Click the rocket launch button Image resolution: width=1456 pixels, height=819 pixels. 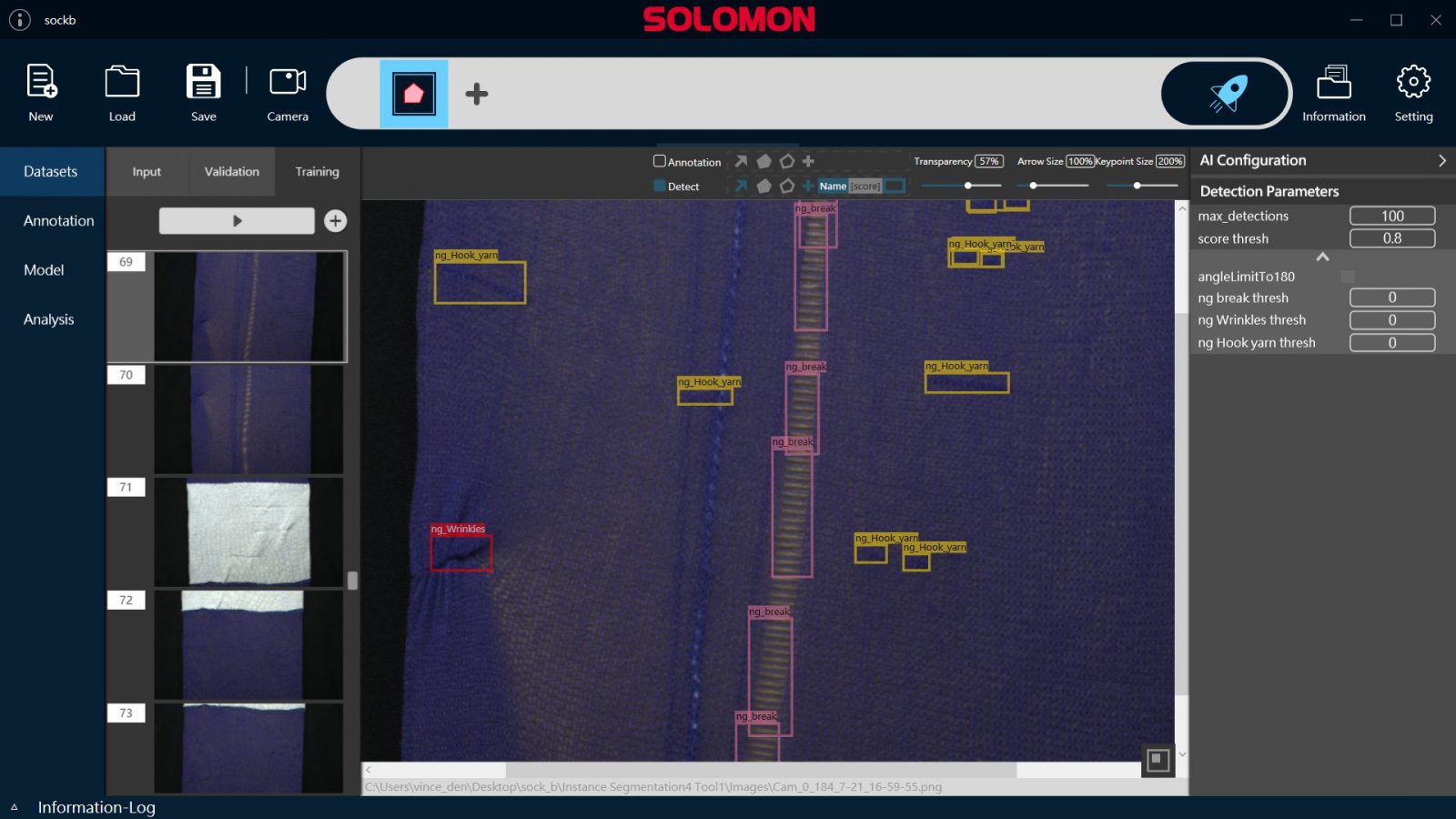pyautogui.click(x=1226, y=94)
